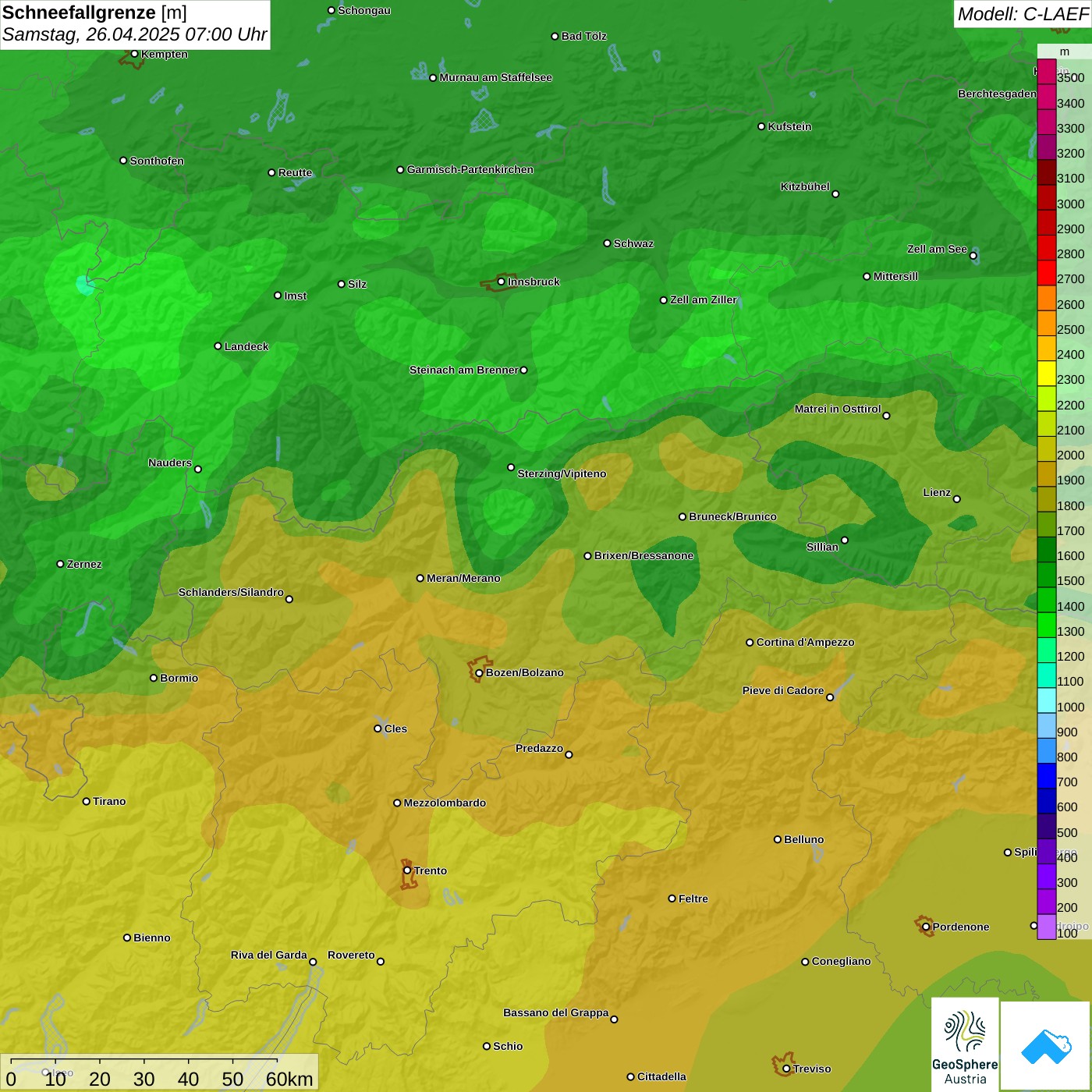Screen dimensions: 1092x1092
Task: Click the Landeck map marker dot
Action: coord(218,346)
